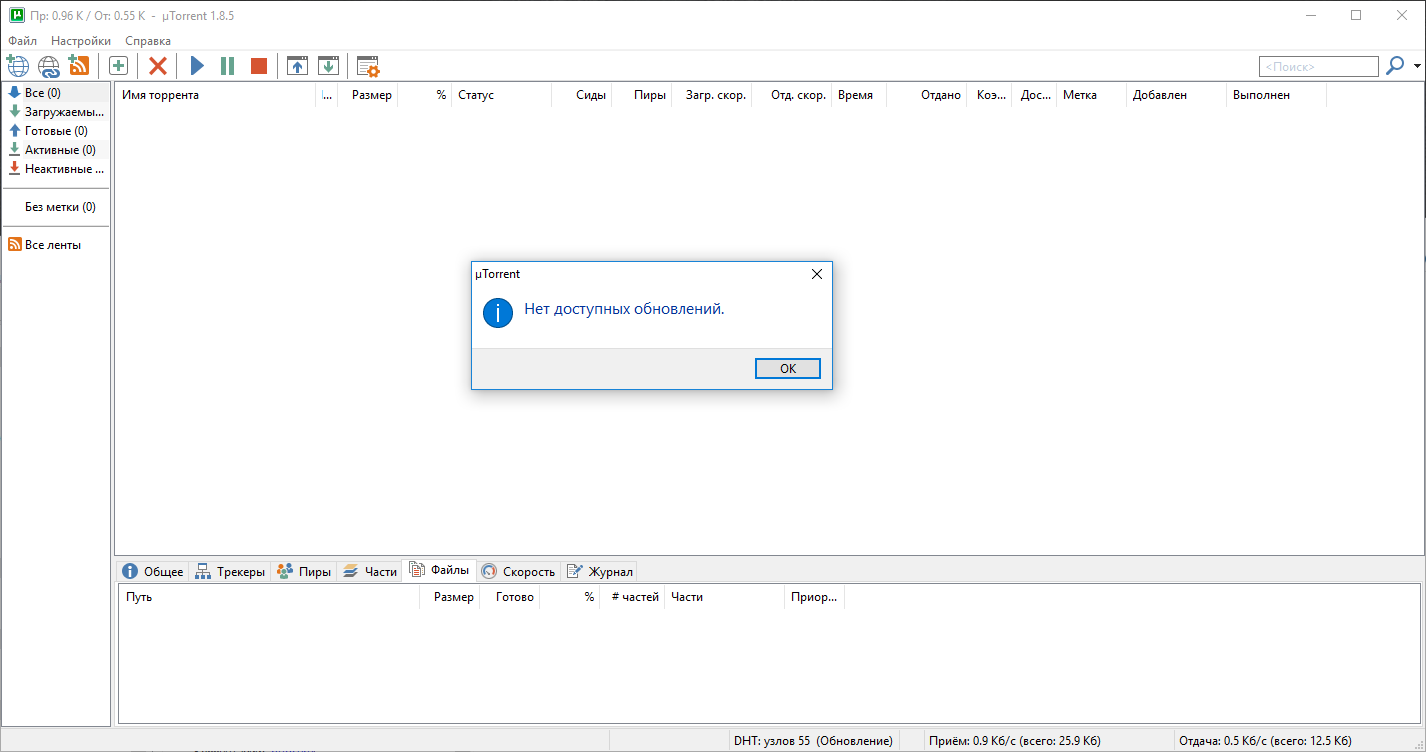Switch to the Общее tab
This screenshot has height=752, width=1426.
coord(153,572)
